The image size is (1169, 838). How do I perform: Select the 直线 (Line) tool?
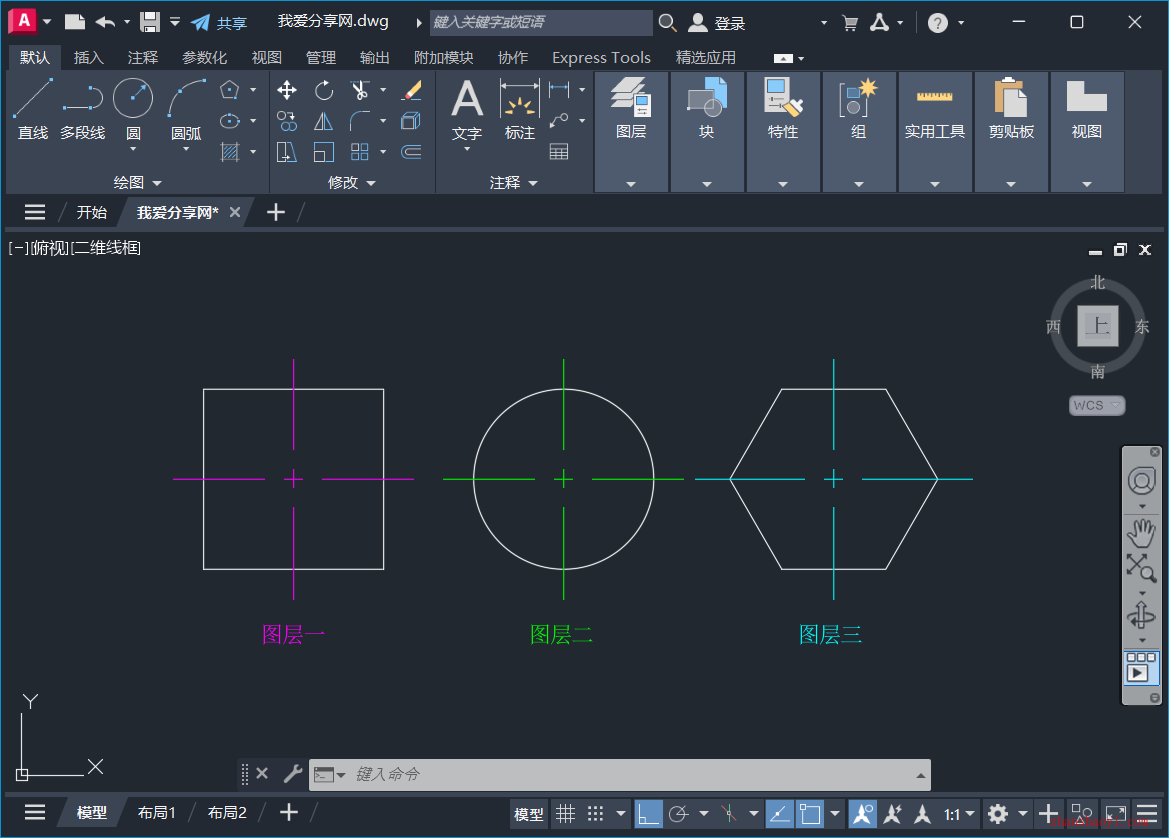[x=33, y=109]
